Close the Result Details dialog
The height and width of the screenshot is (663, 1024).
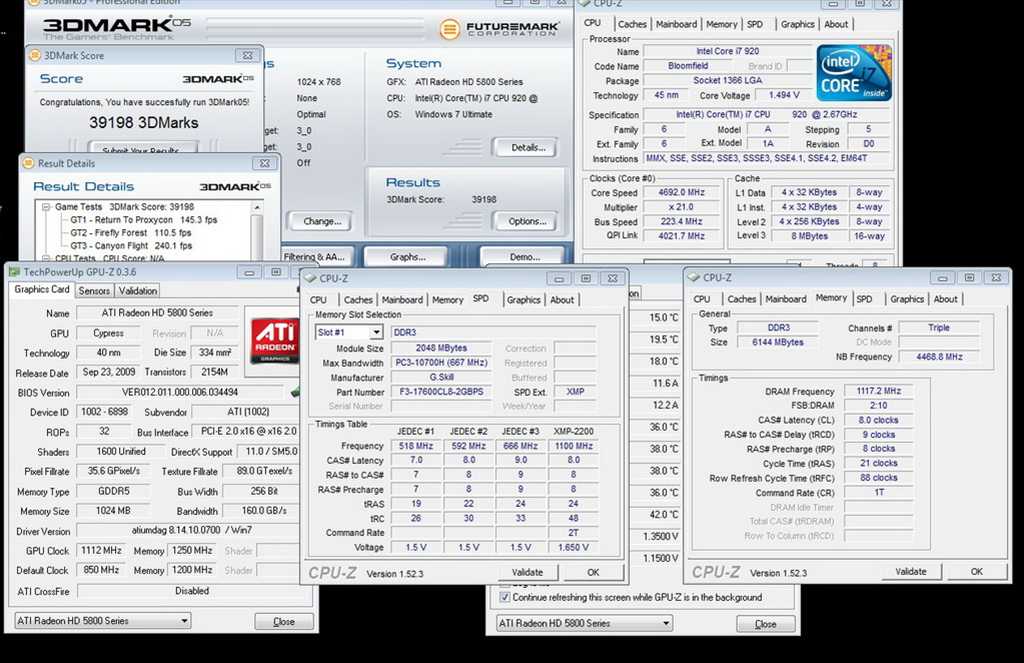(x=264, y=163)
